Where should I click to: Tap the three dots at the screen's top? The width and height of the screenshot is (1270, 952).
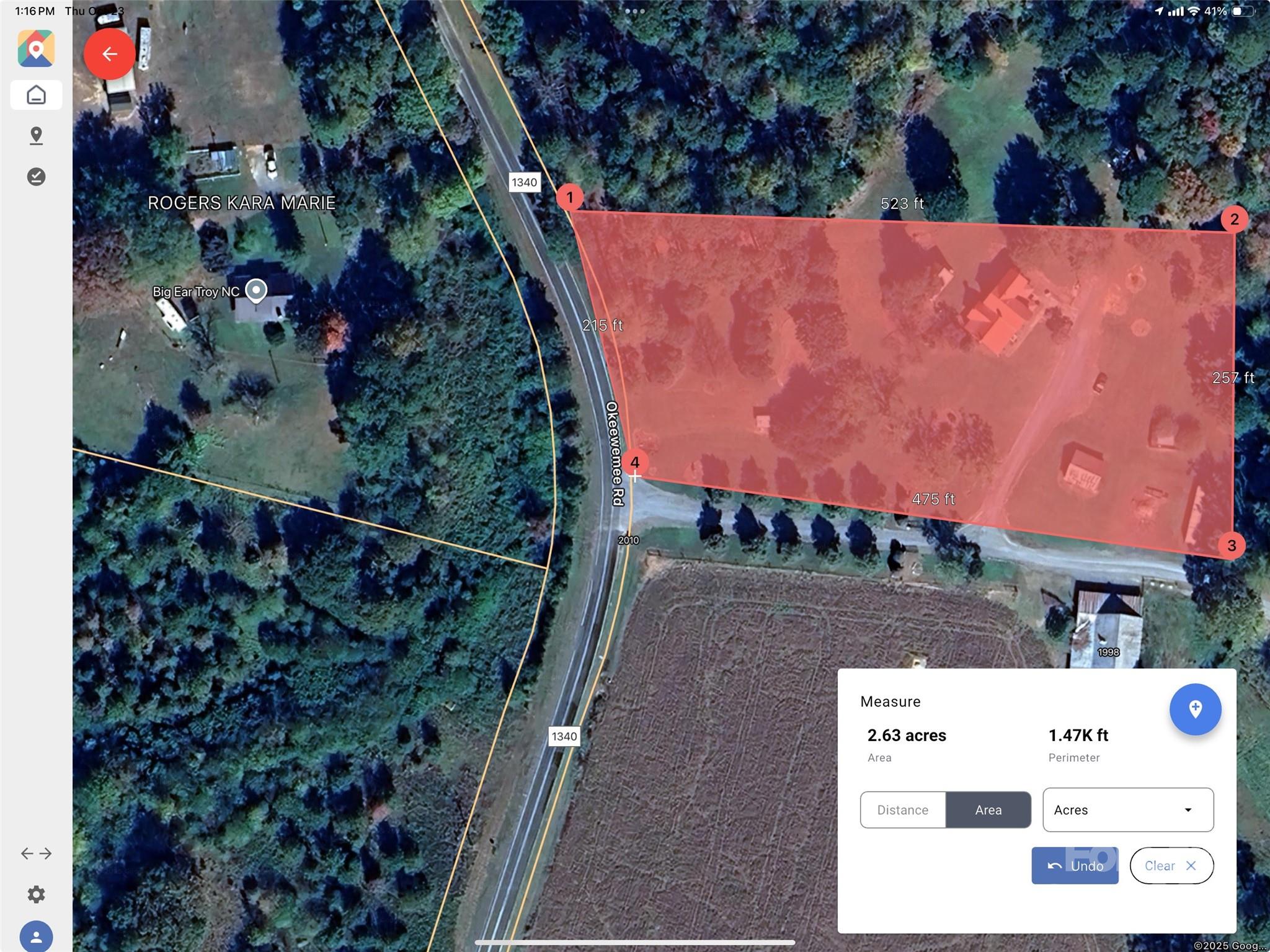(x=634, y=11)
